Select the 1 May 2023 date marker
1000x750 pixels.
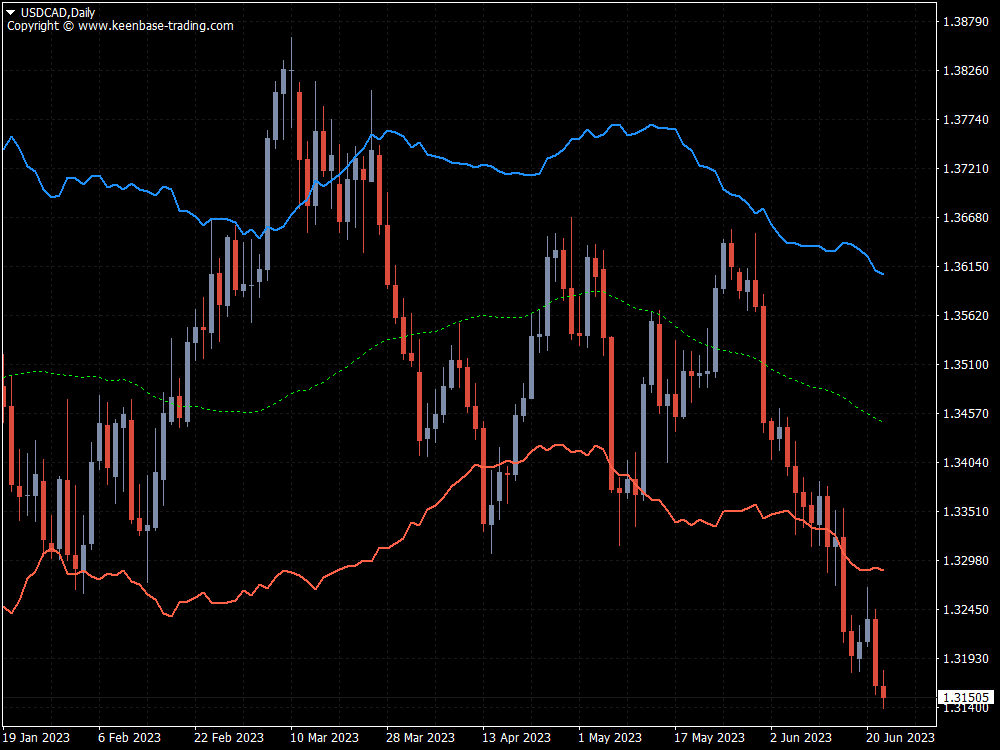pyautogui.click(x=608, y=736)
